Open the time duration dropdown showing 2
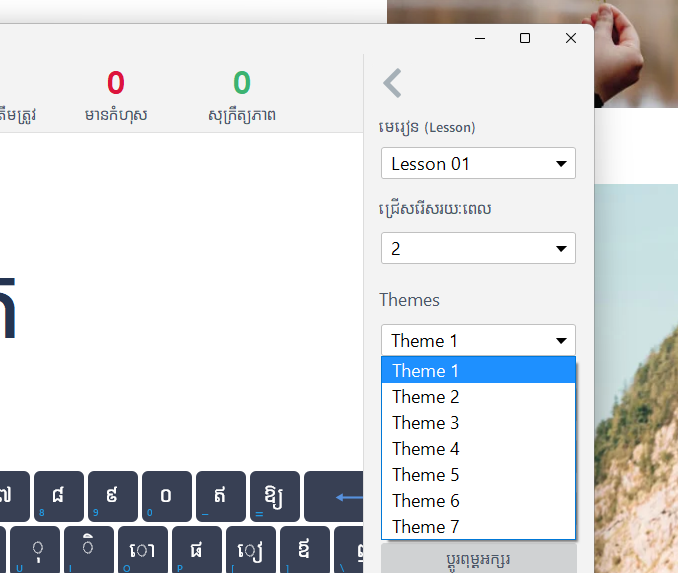678x573 pixels. tap(478, 248)
